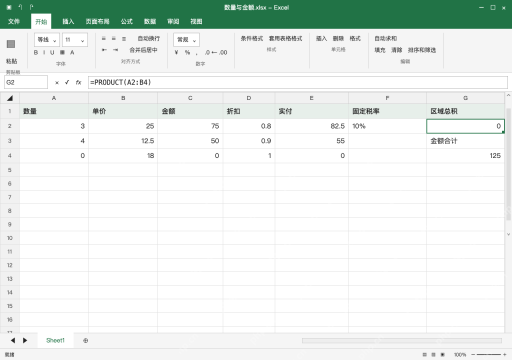512x360 pixels.
Task: Select the 开始 (Home) ribbon tab
Action: pyautogui.click(x=41, y=21)
